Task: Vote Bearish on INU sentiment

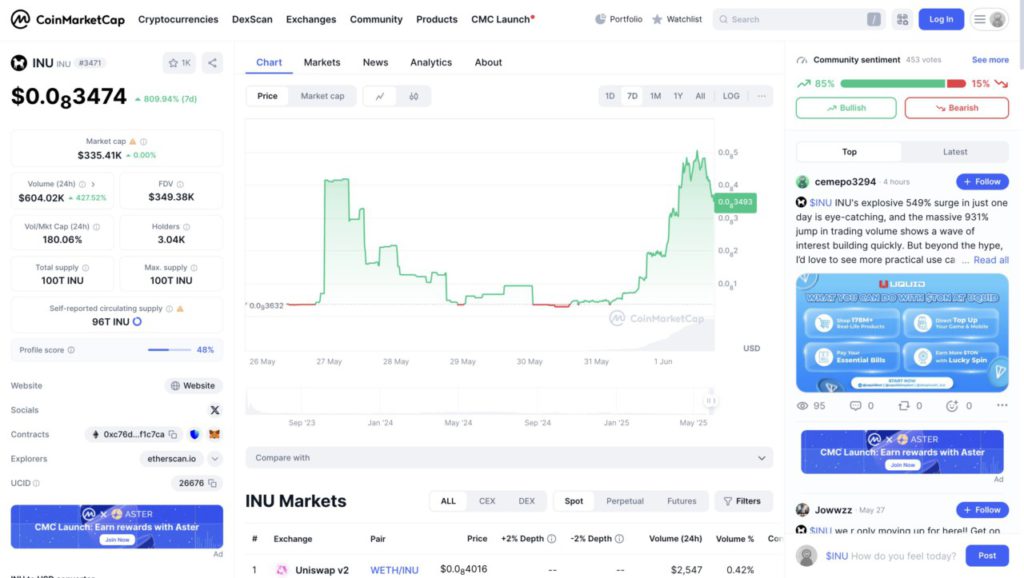Action: coord(957,108)
